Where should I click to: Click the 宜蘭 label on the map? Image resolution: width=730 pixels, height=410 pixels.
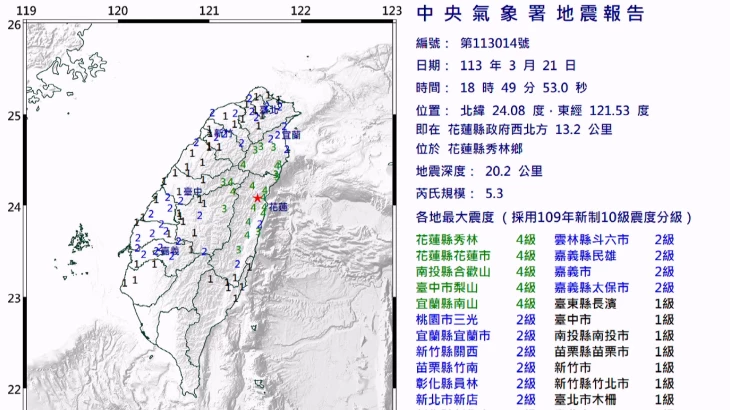coord(291,135)
